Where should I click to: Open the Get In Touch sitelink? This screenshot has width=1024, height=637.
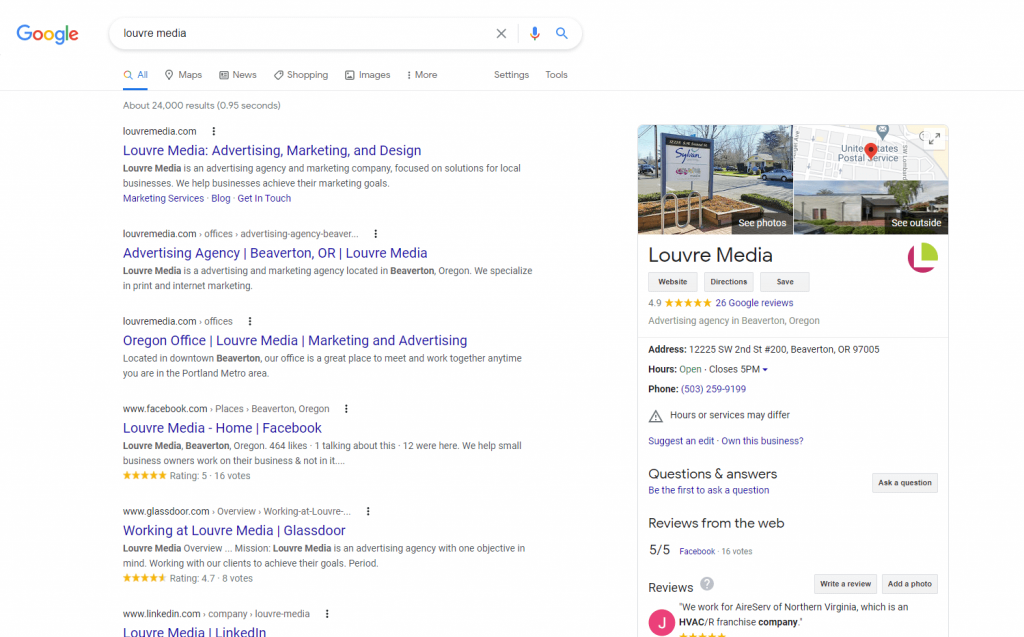264,199
